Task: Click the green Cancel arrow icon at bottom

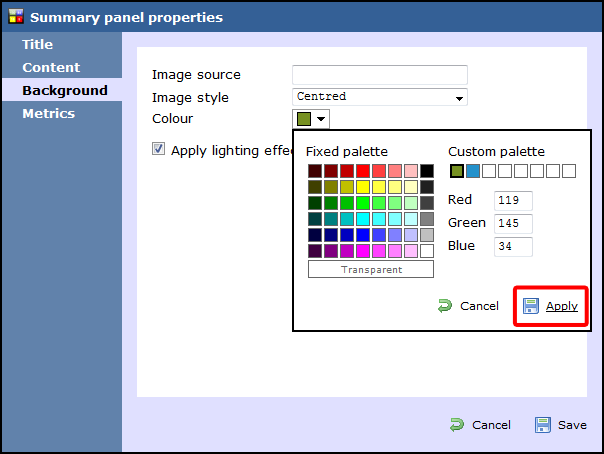Action: pos(457,425)
